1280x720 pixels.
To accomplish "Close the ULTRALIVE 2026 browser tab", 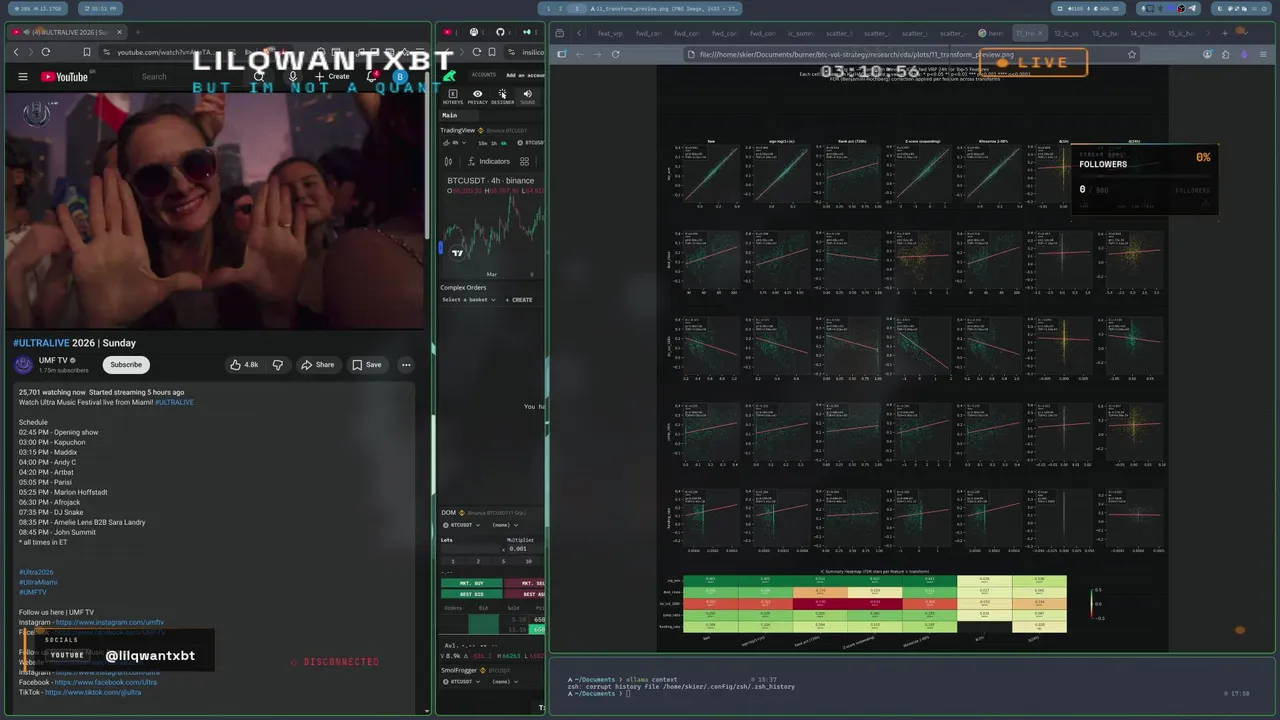I will pos(119,32).
